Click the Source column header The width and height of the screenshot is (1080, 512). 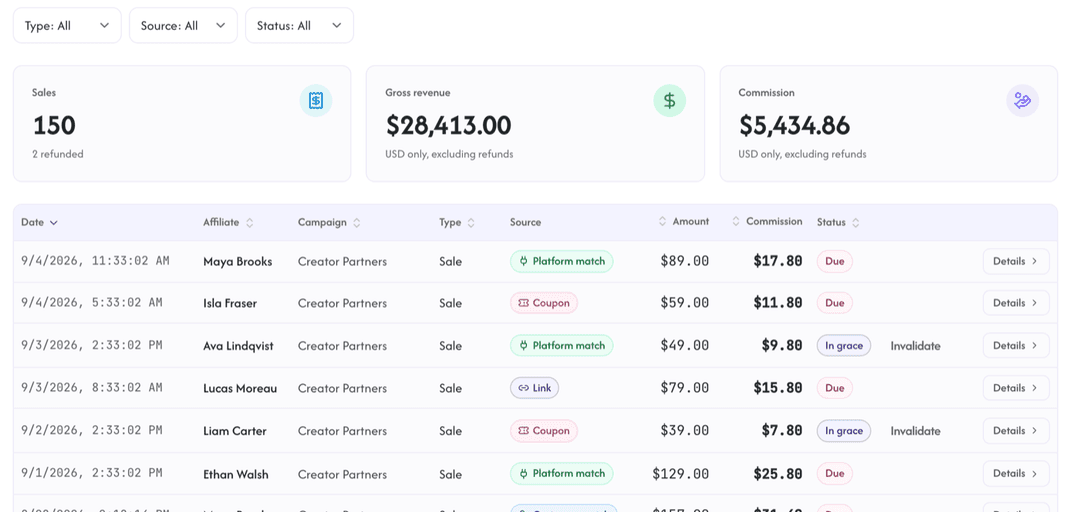526,222
